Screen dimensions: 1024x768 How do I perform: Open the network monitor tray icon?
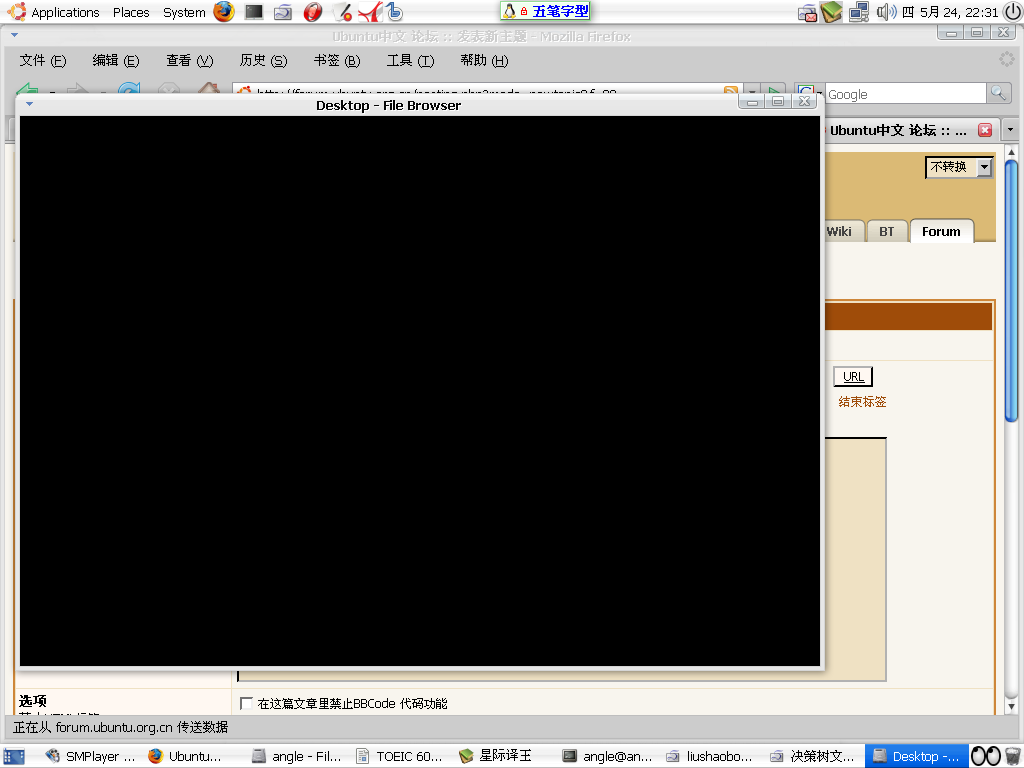[858, 12]
